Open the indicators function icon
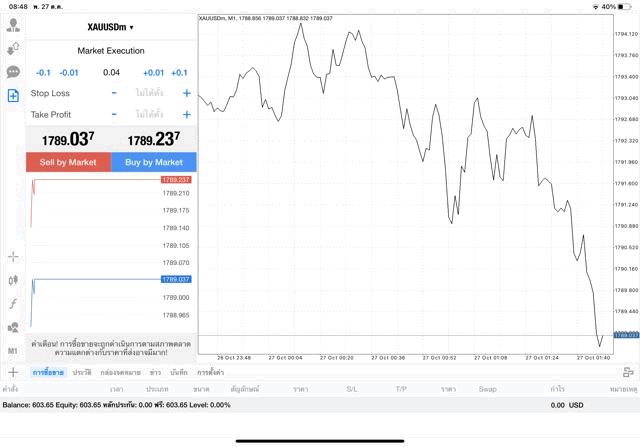 13,303
